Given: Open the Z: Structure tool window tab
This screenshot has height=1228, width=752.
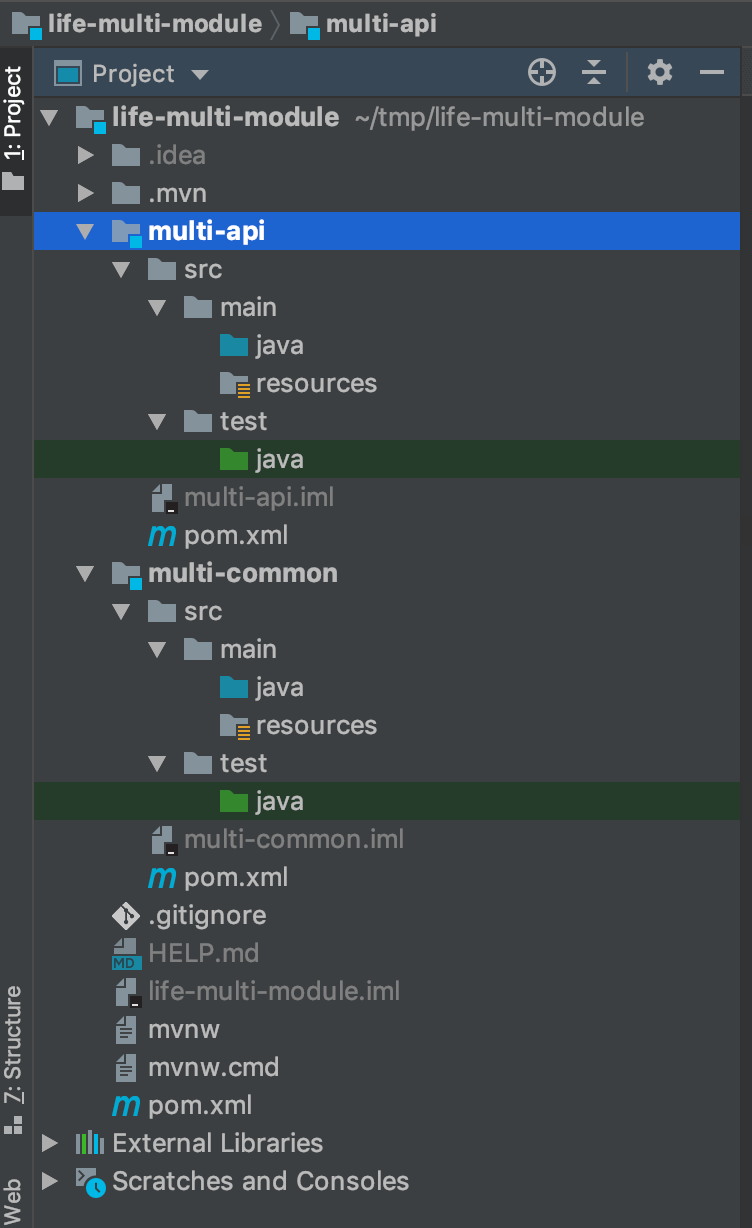Looking at the screenshot, I should tap(14, 1045).
